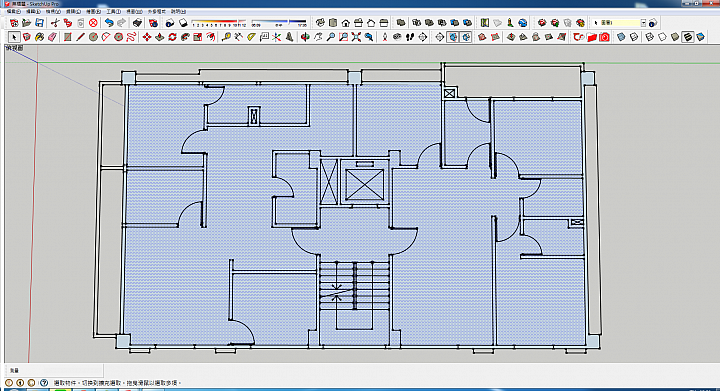
Task: Open the File (檔案) menu
Action: pos(14,11)
